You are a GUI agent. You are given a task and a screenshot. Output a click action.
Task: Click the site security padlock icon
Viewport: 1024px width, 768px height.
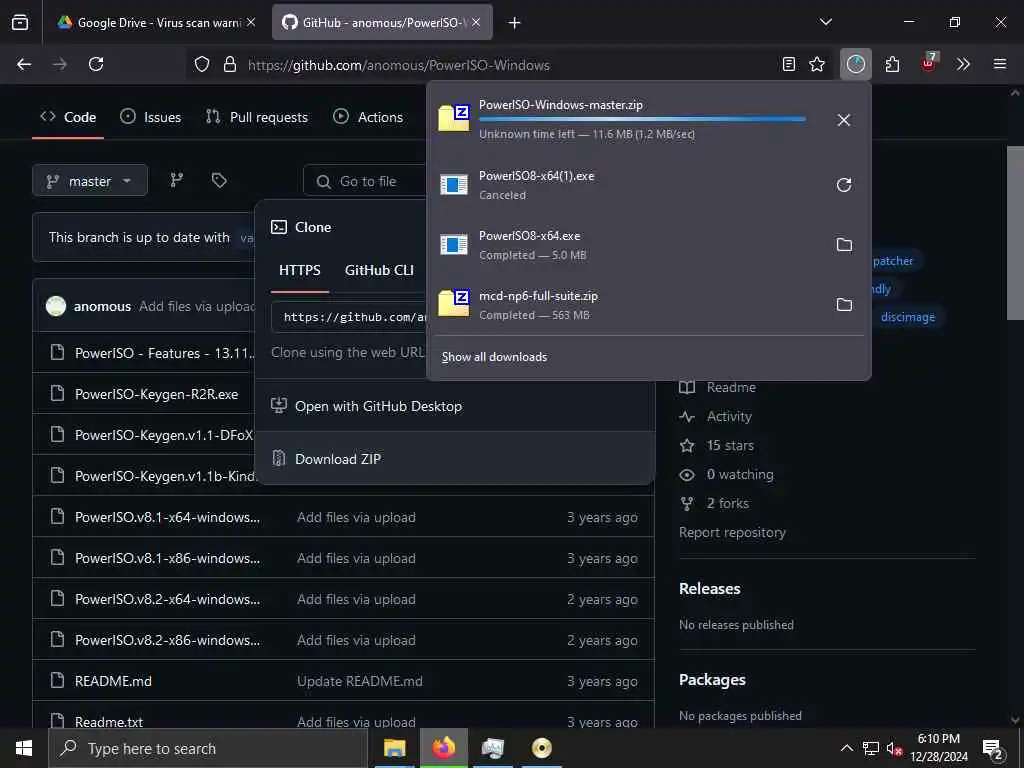[229, 65]
